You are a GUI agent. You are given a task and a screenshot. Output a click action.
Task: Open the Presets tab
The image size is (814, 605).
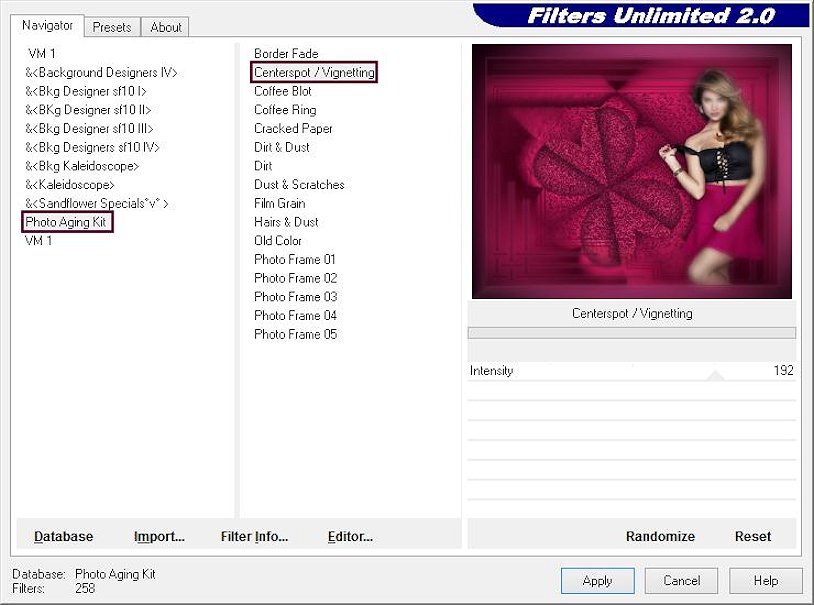(112, 27)
